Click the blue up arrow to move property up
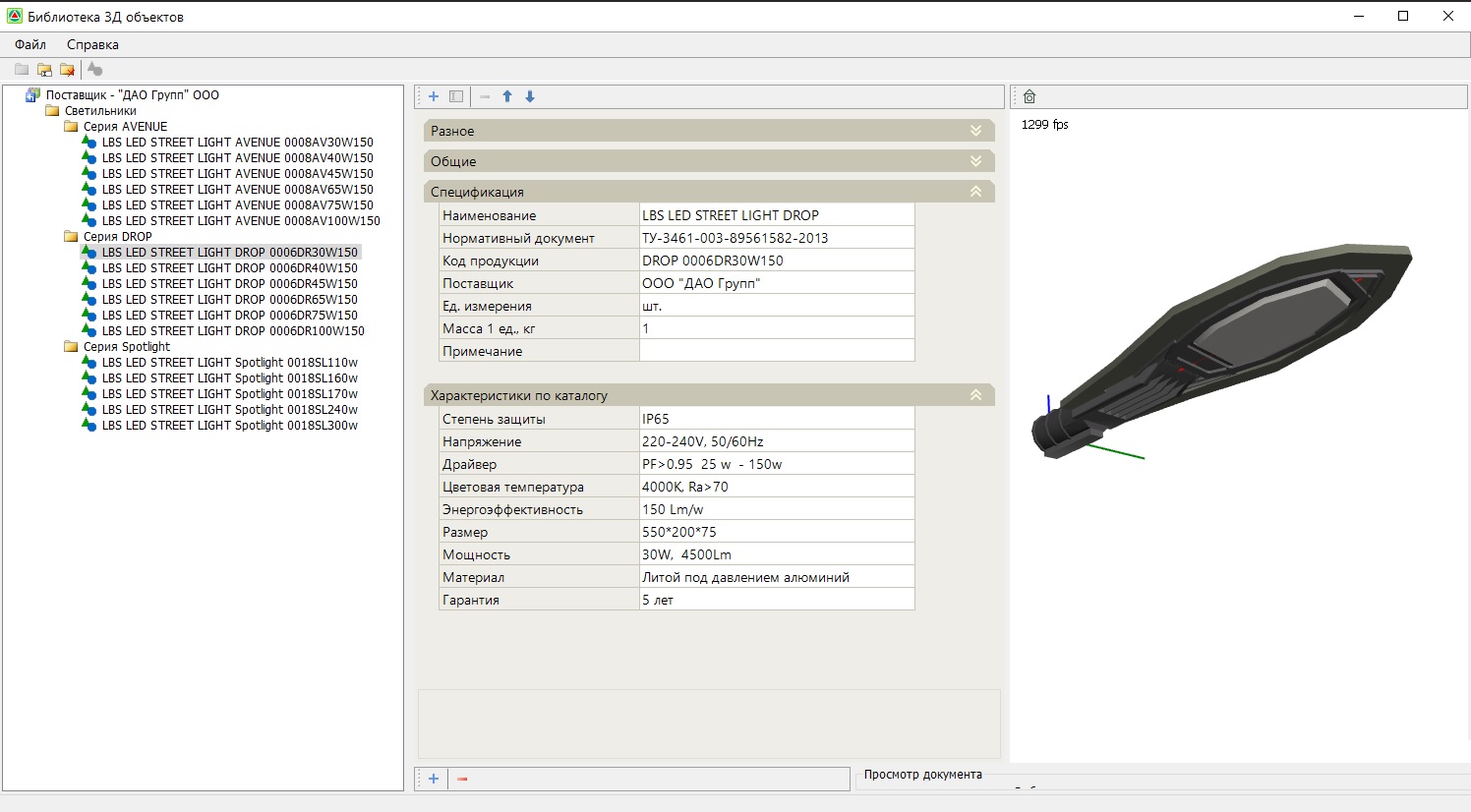 click(507, 96)
